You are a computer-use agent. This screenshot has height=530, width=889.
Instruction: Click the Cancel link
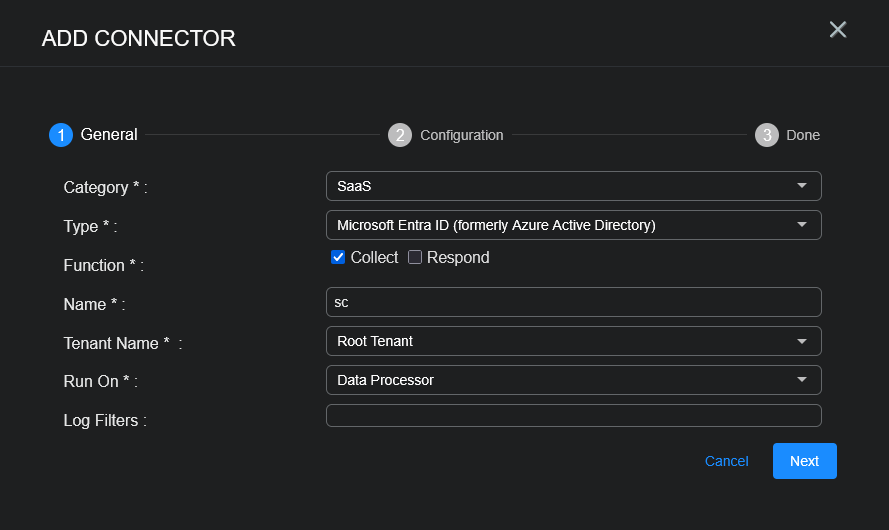(x=726, y=461)
